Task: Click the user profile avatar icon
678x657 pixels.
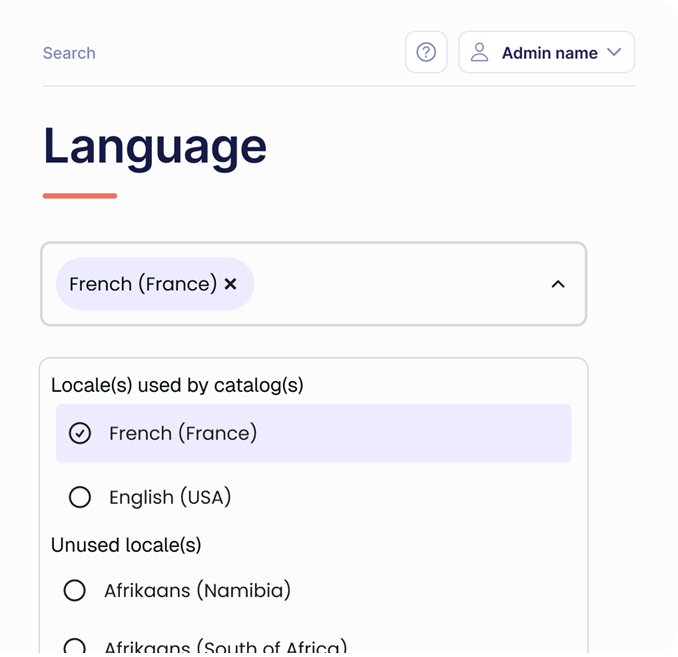Action: tap(480, 53)
